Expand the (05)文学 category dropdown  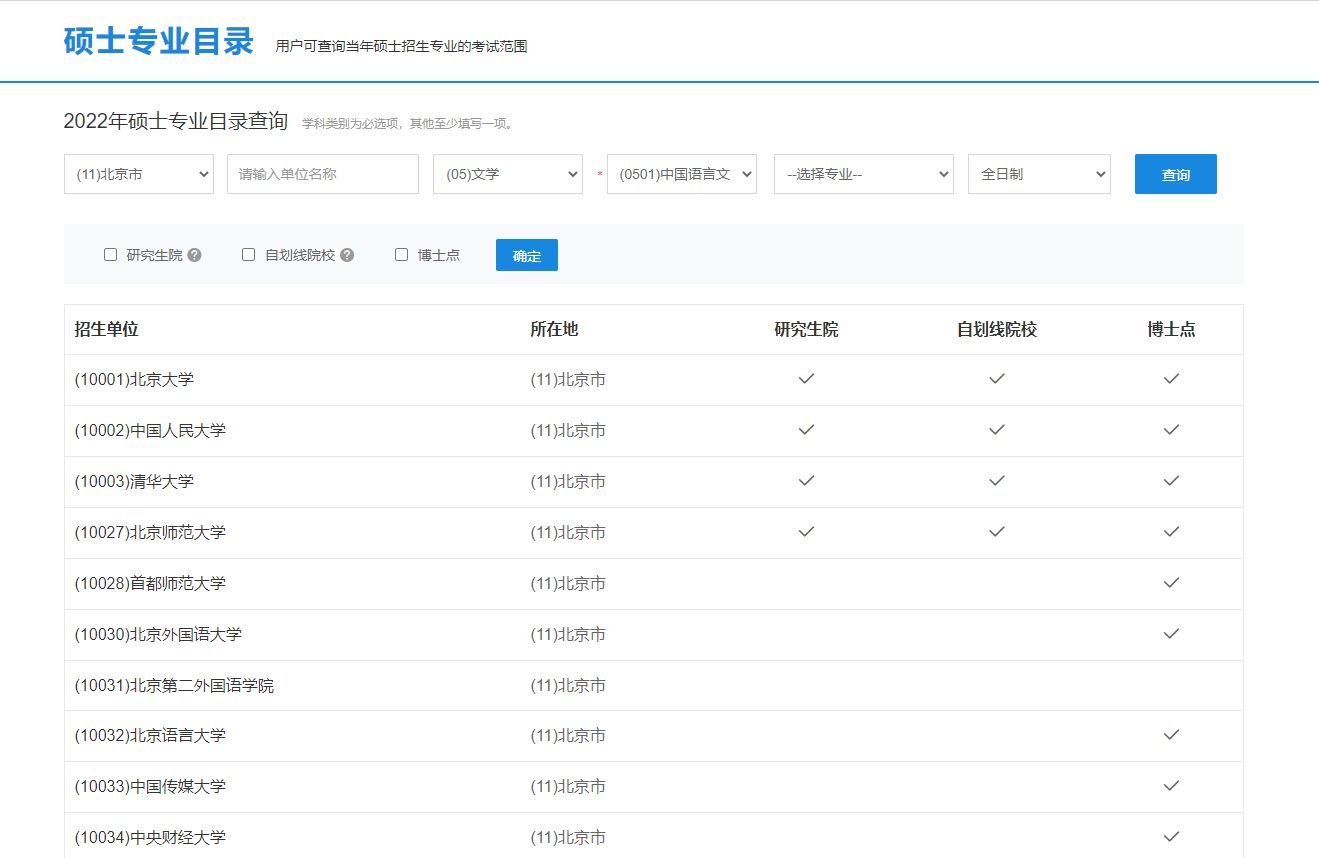(x=508, y=174)
